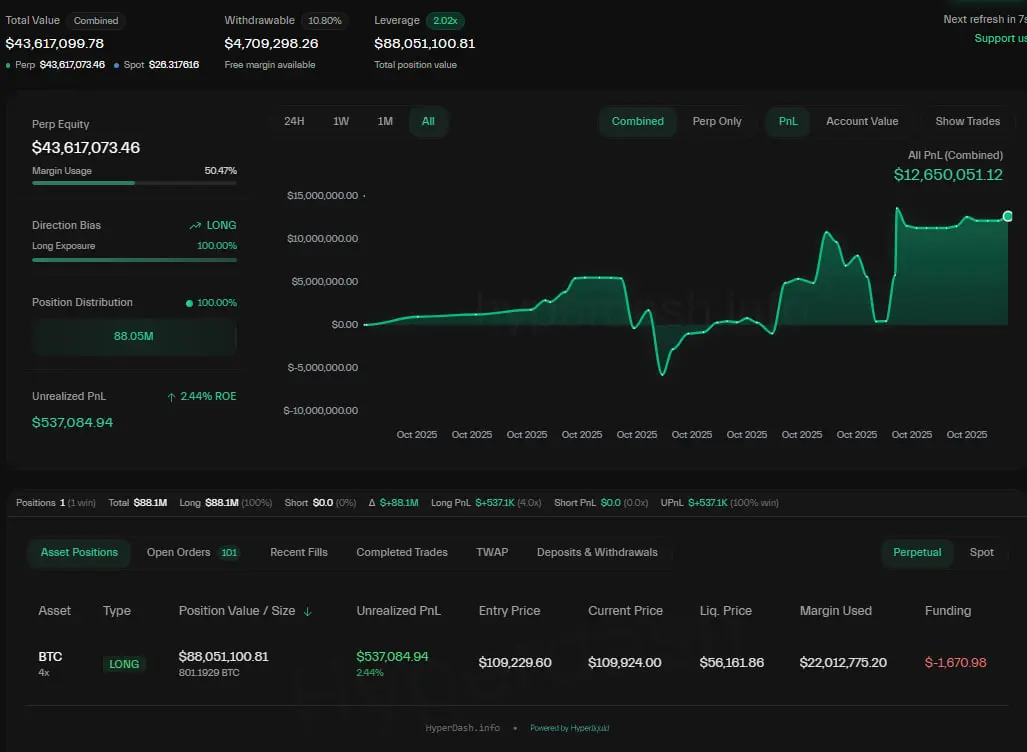Click the blue Spot legend dot
This screenshot has height=752, width=1027.
coord(116,65)
